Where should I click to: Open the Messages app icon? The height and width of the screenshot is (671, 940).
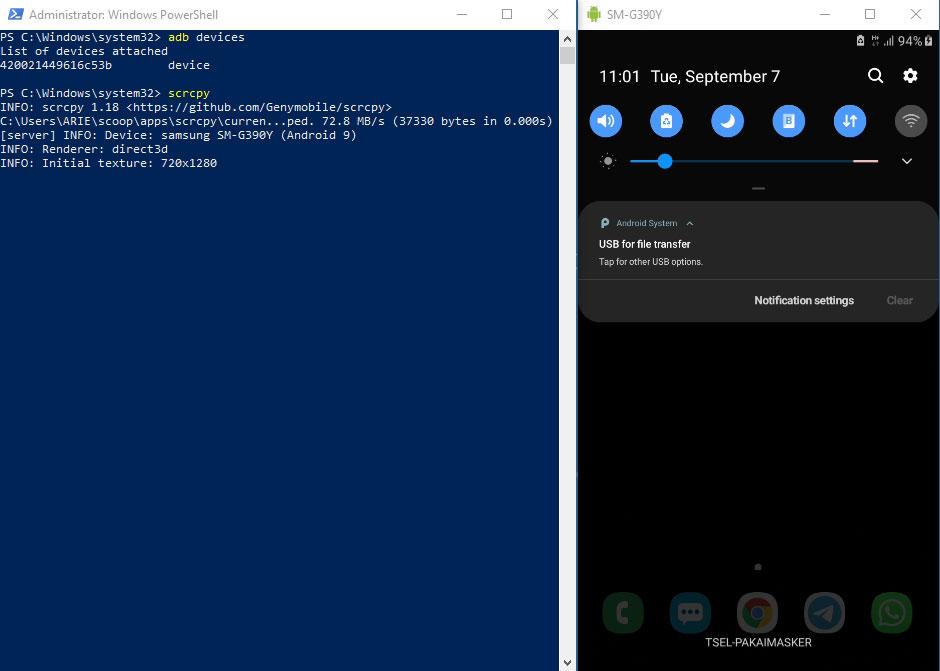[x=690, y=613]
